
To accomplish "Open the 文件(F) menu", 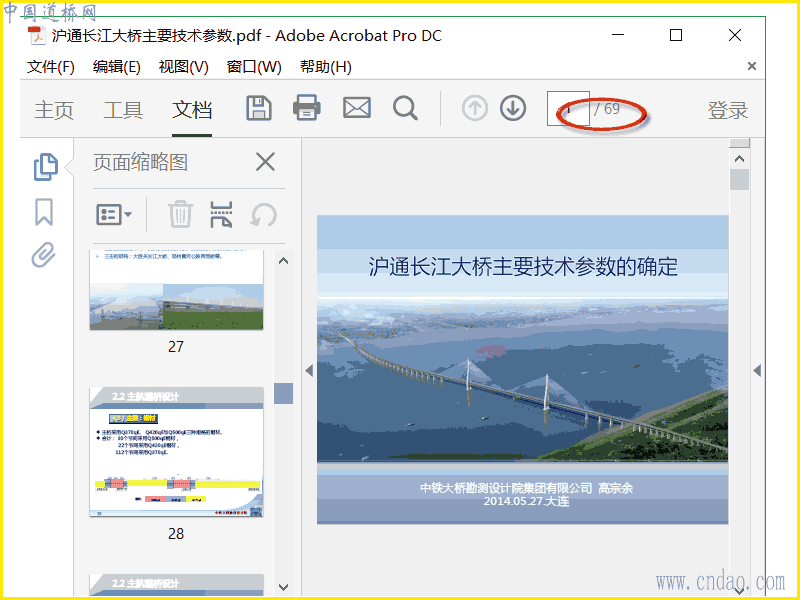I will point(51,67).
